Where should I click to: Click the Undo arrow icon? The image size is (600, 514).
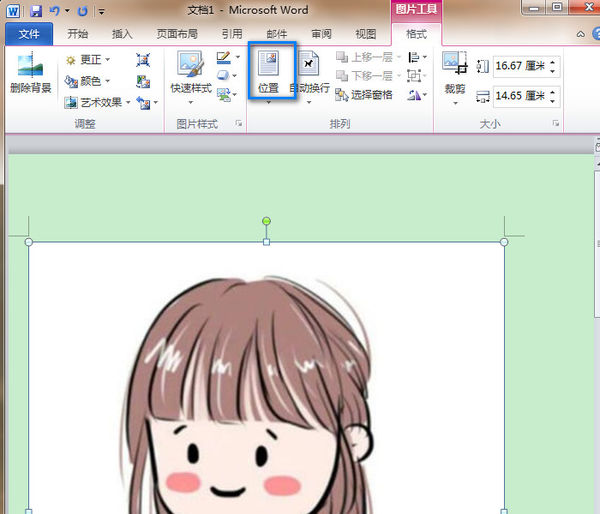pyautogui.click(x=56, y=11)
